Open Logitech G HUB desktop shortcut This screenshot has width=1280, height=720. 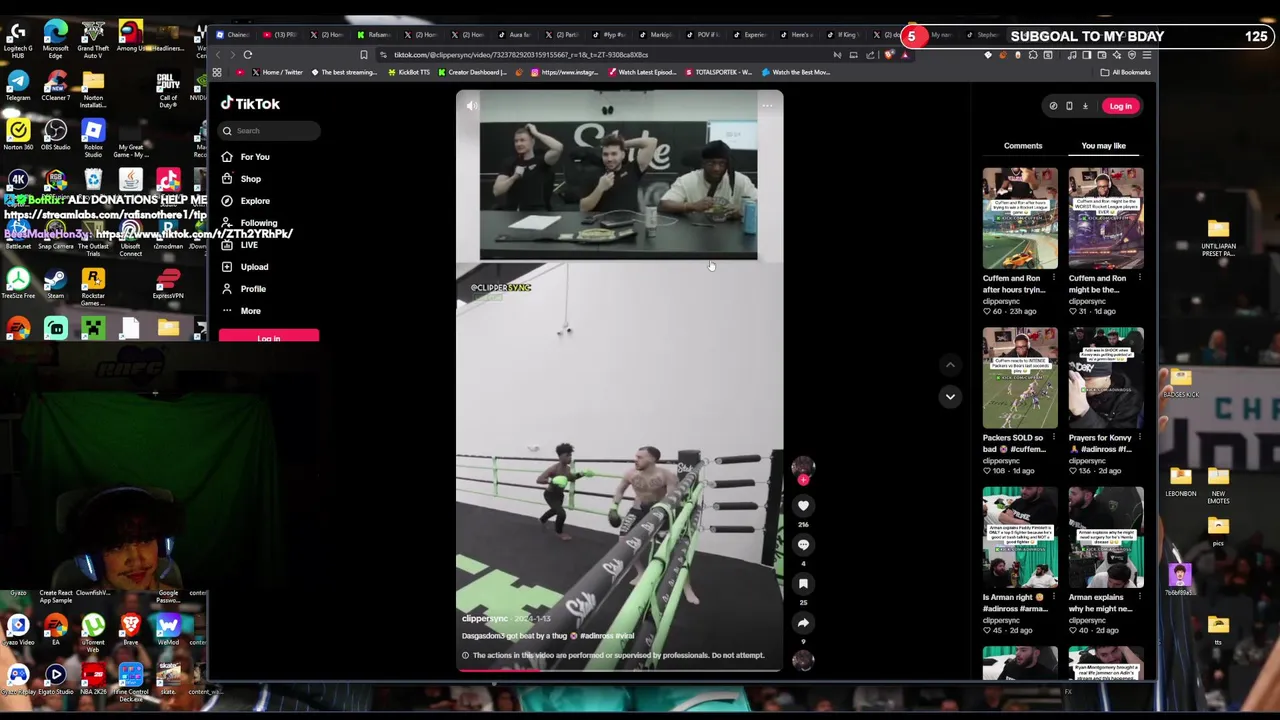point(18,40)
